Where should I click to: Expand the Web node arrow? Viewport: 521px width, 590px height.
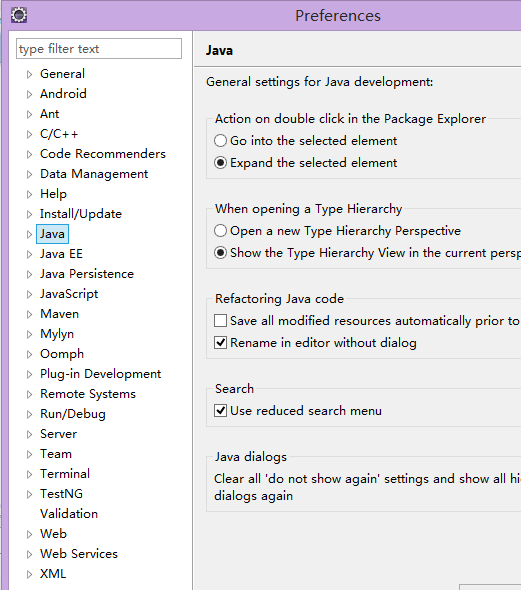coord(29,534)
